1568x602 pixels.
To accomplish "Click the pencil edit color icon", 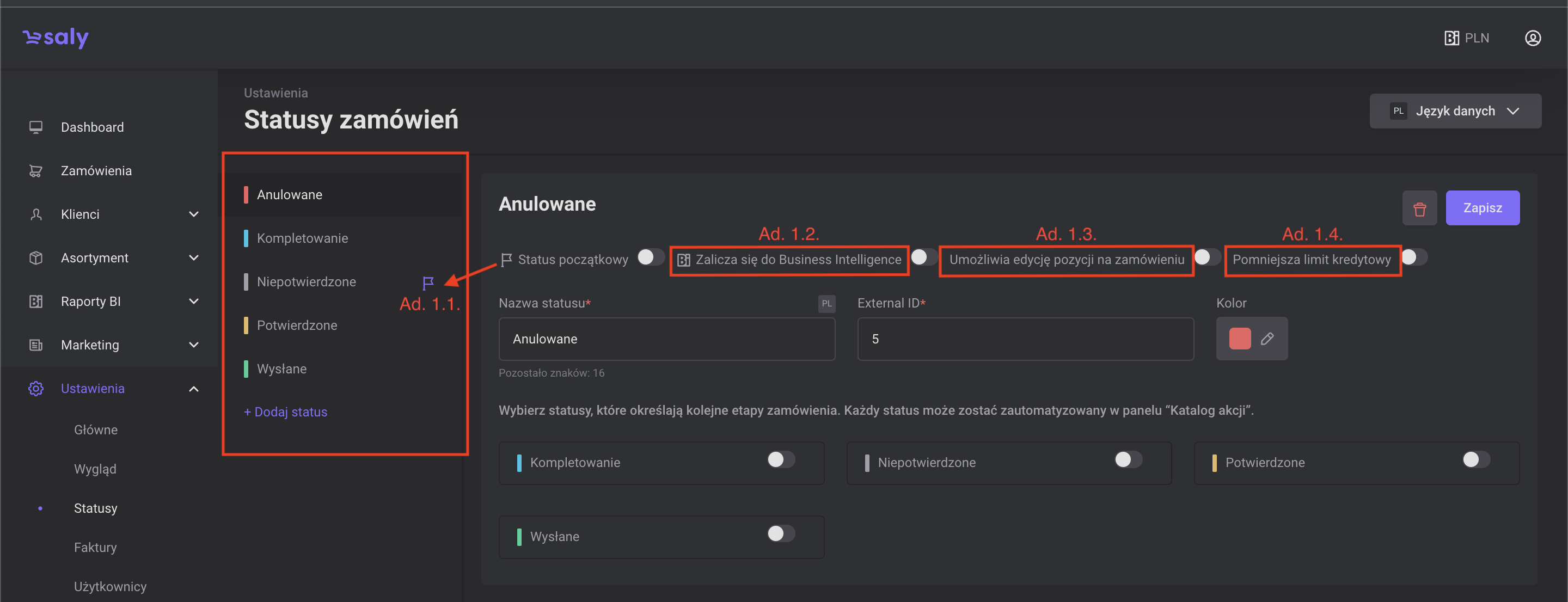I will pyautogui.click(x=1267, y=339).
